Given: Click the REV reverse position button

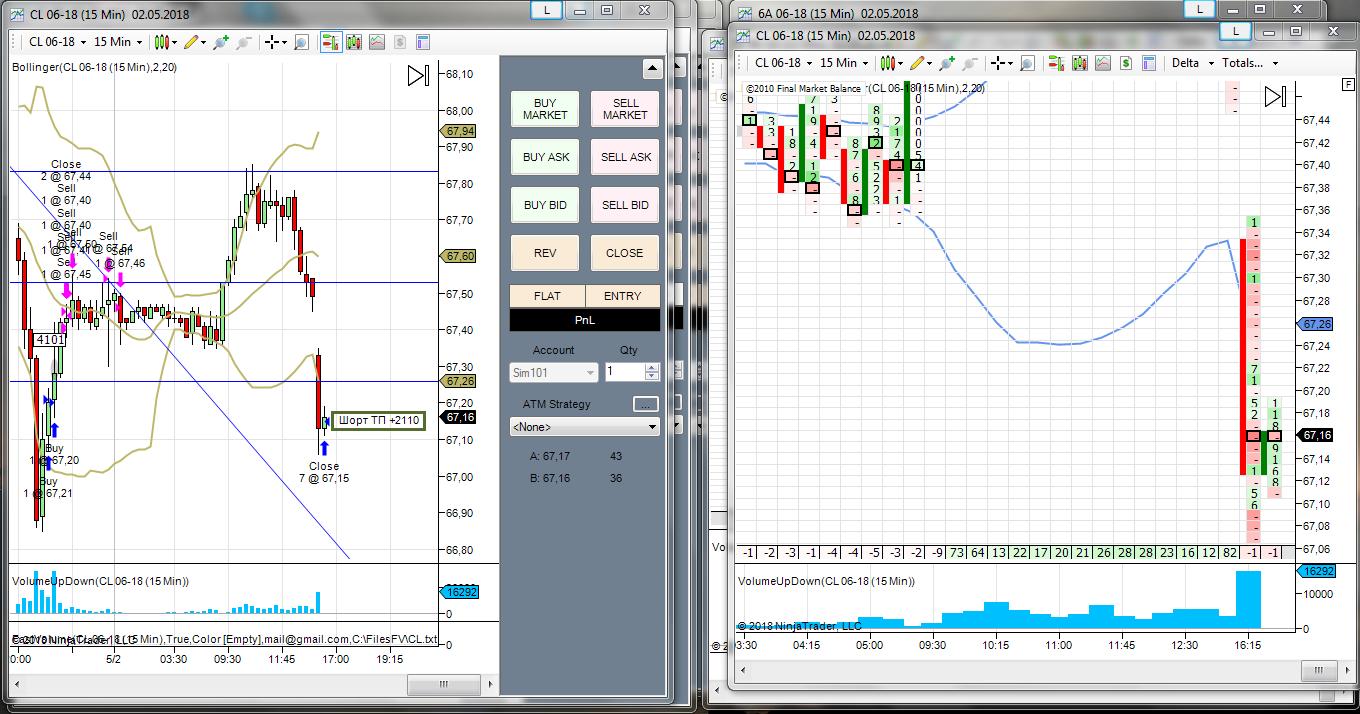Looking at the screenshot, I should coord(545,253).
